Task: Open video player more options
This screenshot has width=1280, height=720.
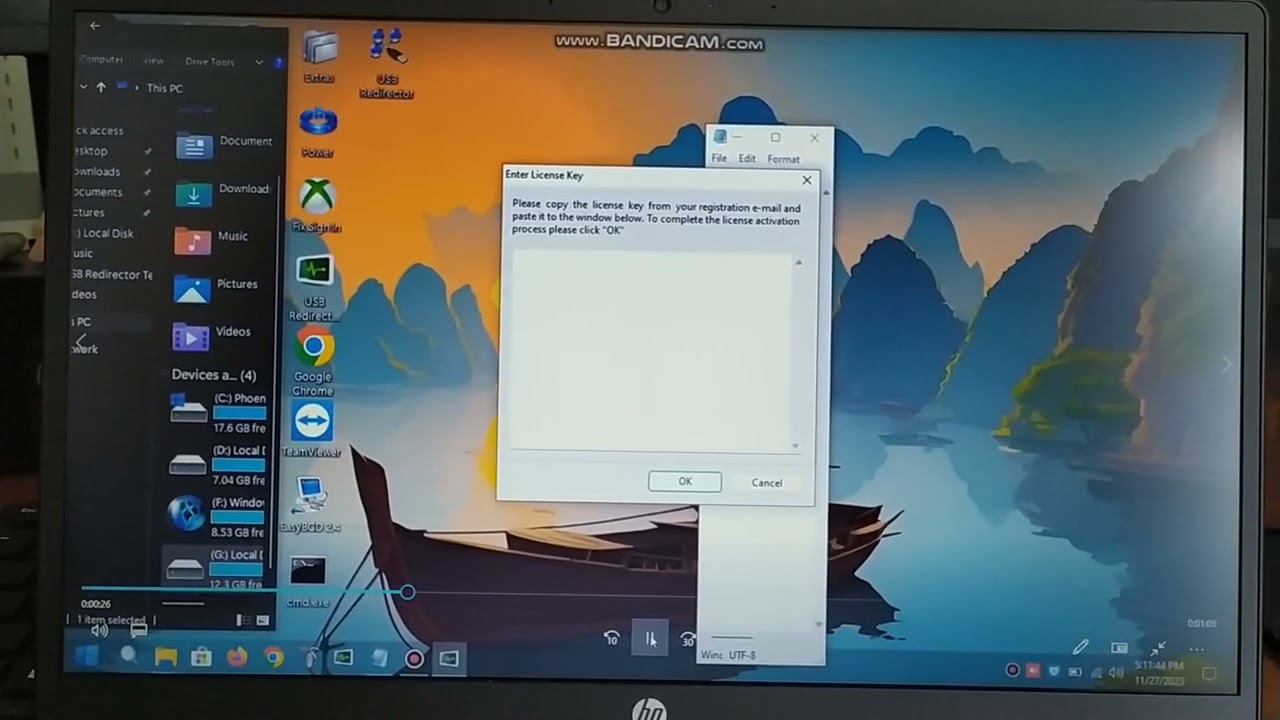Action: click(x=1196, y=649)
